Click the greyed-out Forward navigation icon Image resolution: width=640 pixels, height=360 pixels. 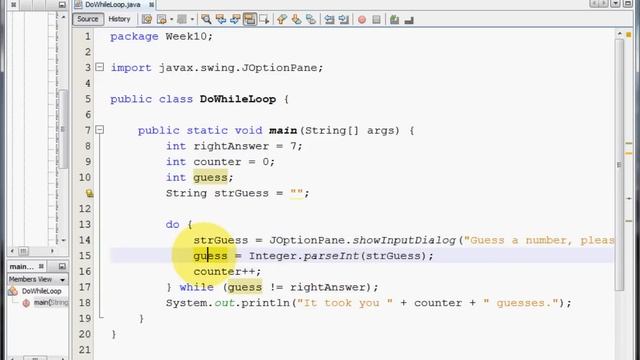[182, 19]
